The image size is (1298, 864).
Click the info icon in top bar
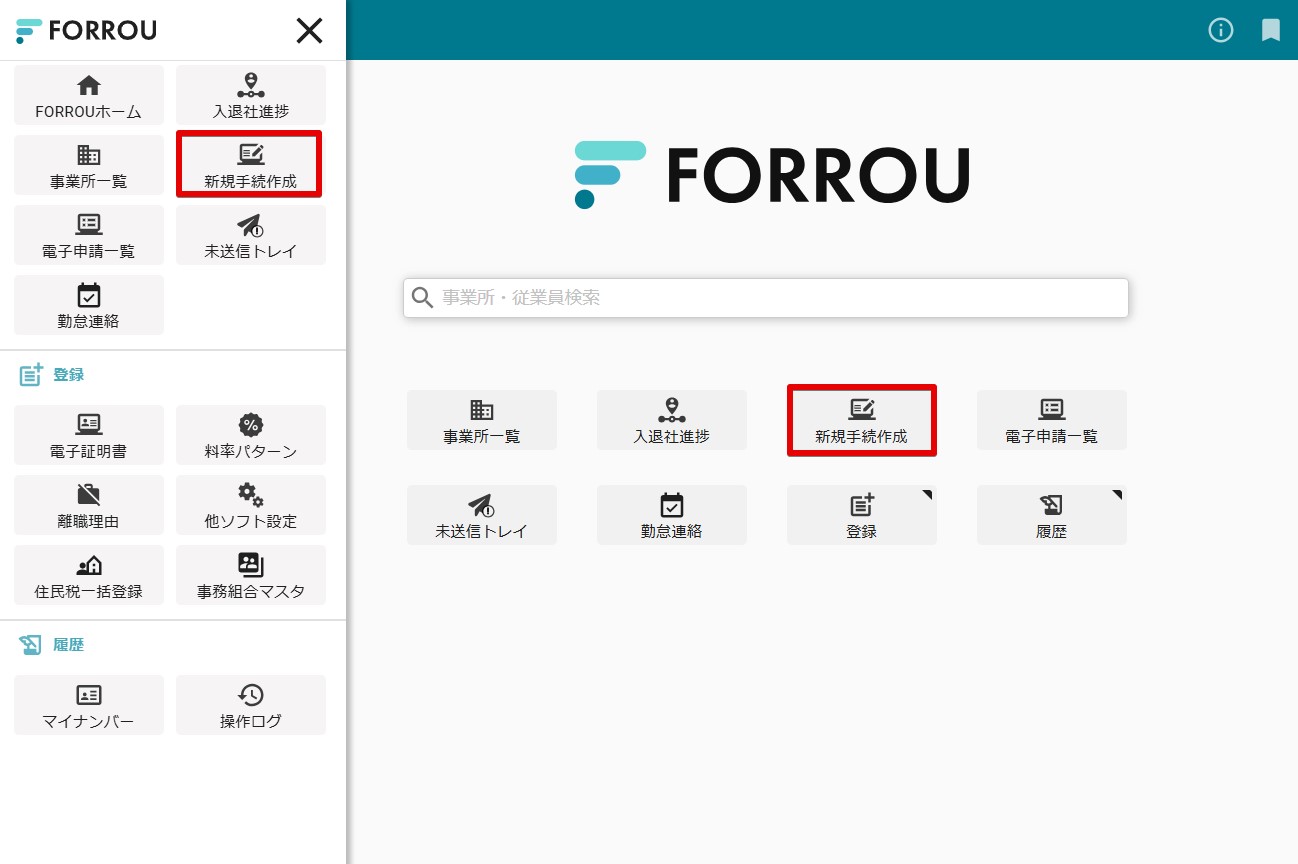pyautogui.click(x=1221, y=30)
